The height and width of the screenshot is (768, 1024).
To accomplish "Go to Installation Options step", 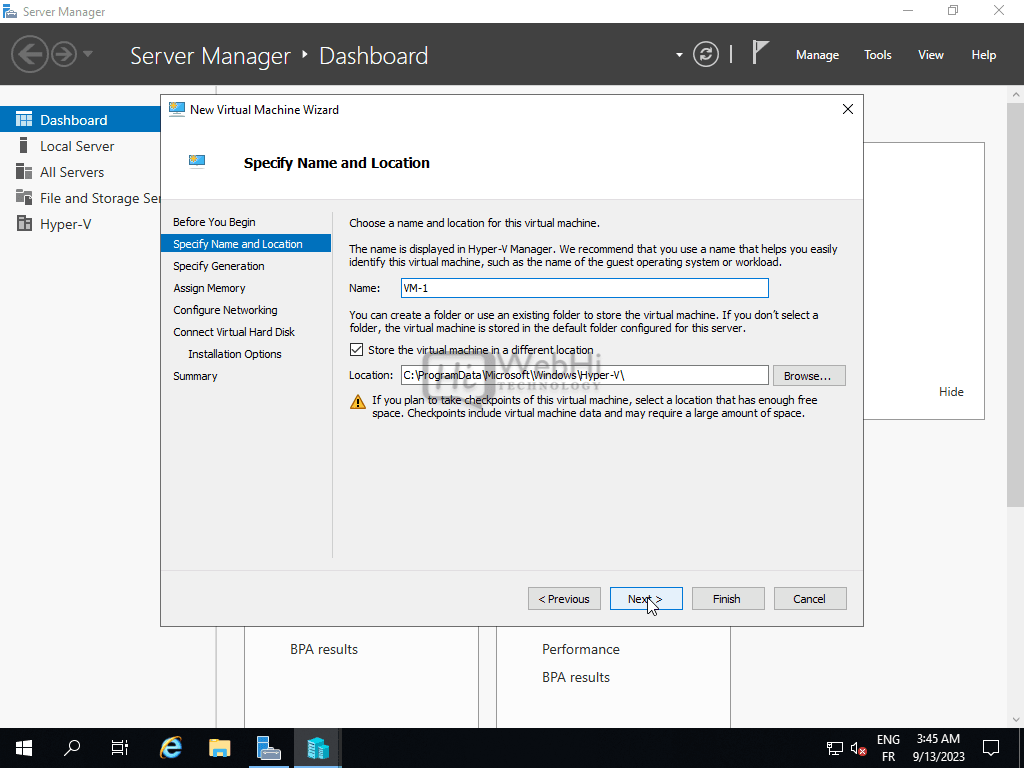I will [234, 354].
